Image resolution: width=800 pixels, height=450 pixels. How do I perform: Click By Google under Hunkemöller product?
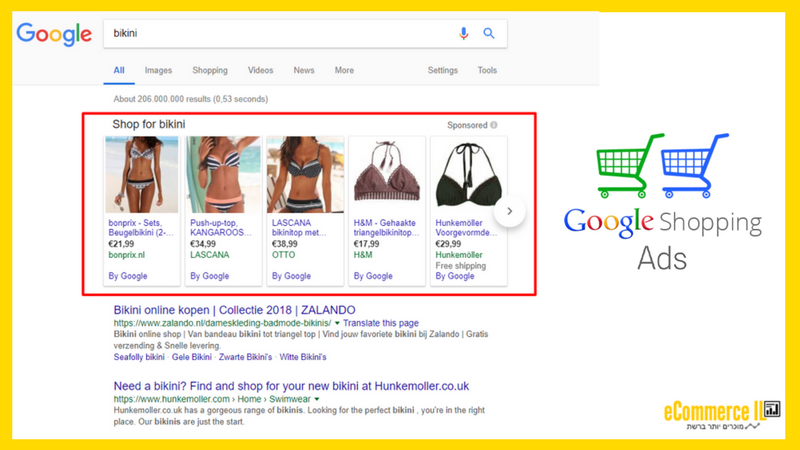455,276
